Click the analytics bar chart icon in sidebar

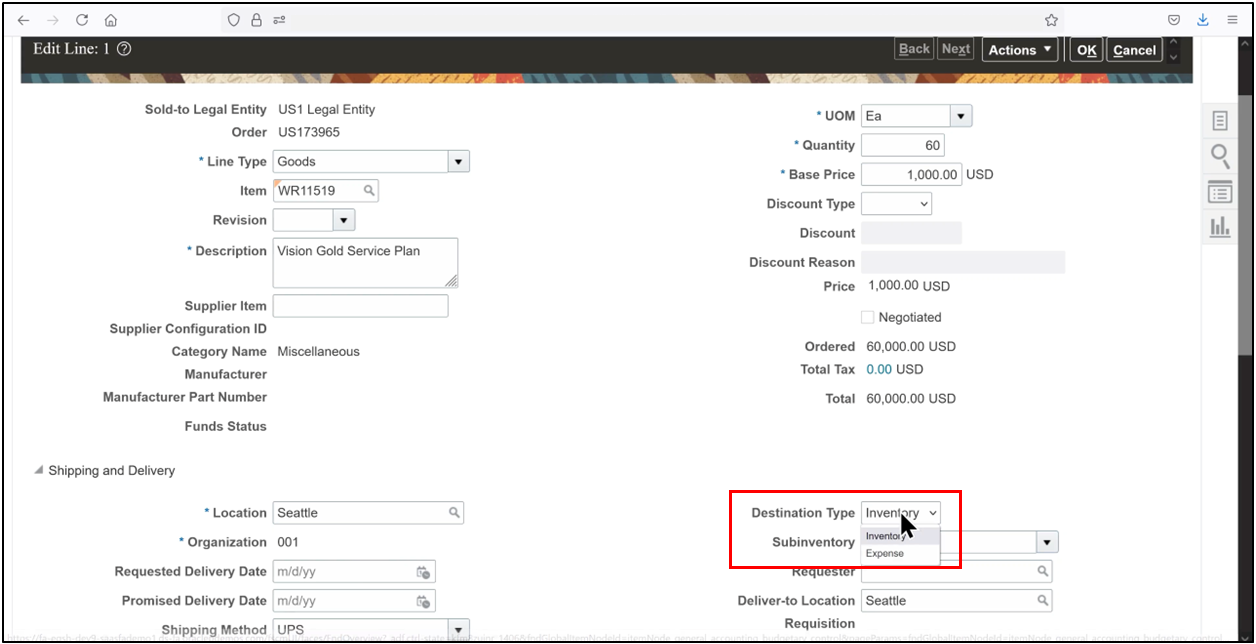(x=1219, y=227)
